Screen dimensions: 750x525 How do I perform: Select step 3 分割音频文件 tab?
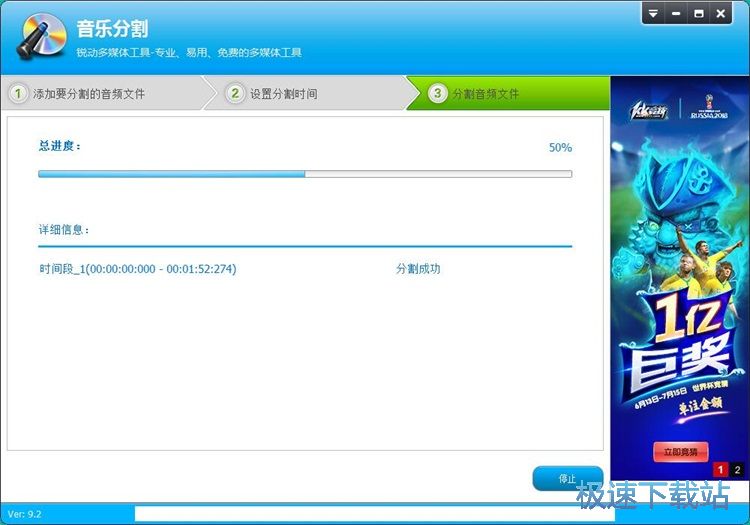pos(508,93)
